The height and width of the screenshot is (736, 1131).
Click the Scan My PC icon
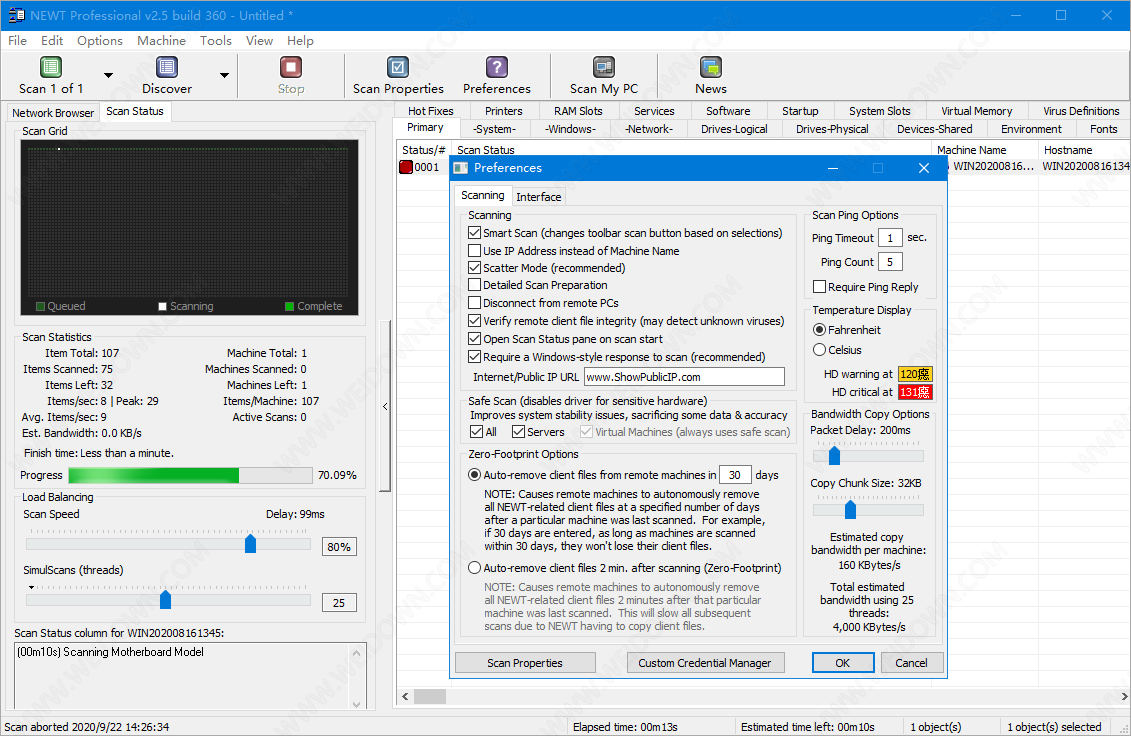604,68
